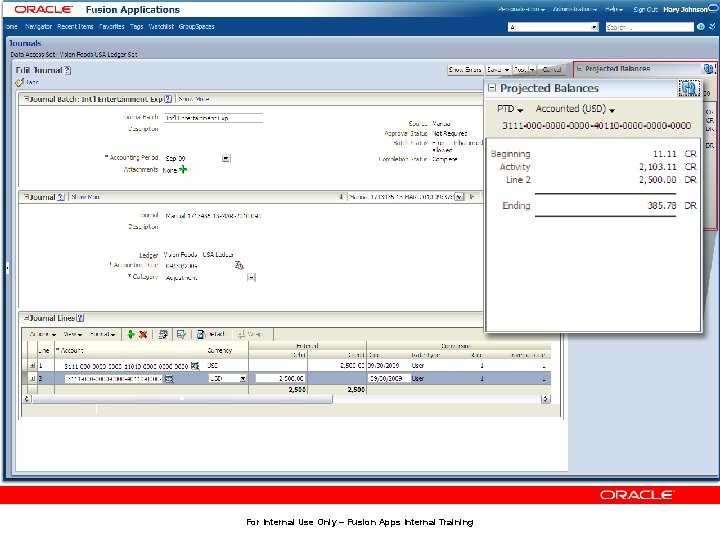This screenshot has height=540, width=720.
Task: Open the Navigator menu
Action: (x=38, y=27)
